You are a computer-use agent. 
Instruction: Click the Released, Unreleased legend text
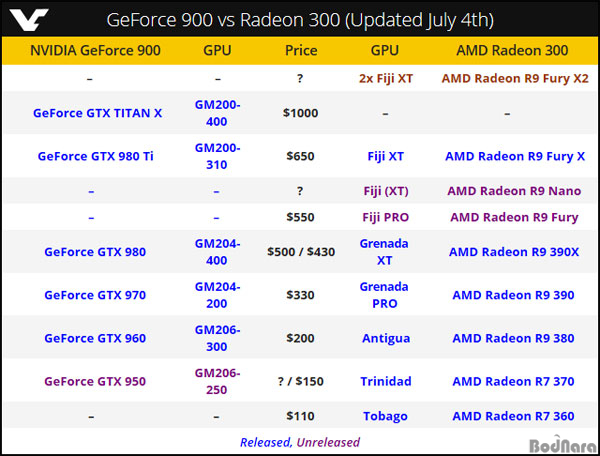[300, 441]
